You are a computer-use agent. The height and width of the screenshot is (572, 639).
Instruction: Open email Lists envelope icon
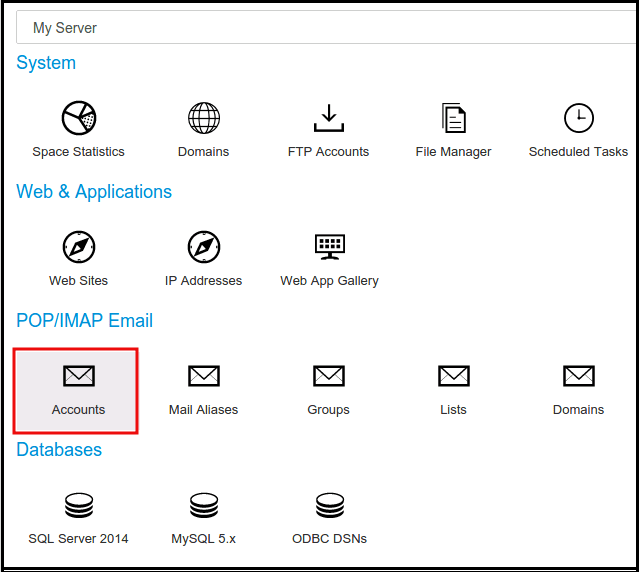(453, 376)
